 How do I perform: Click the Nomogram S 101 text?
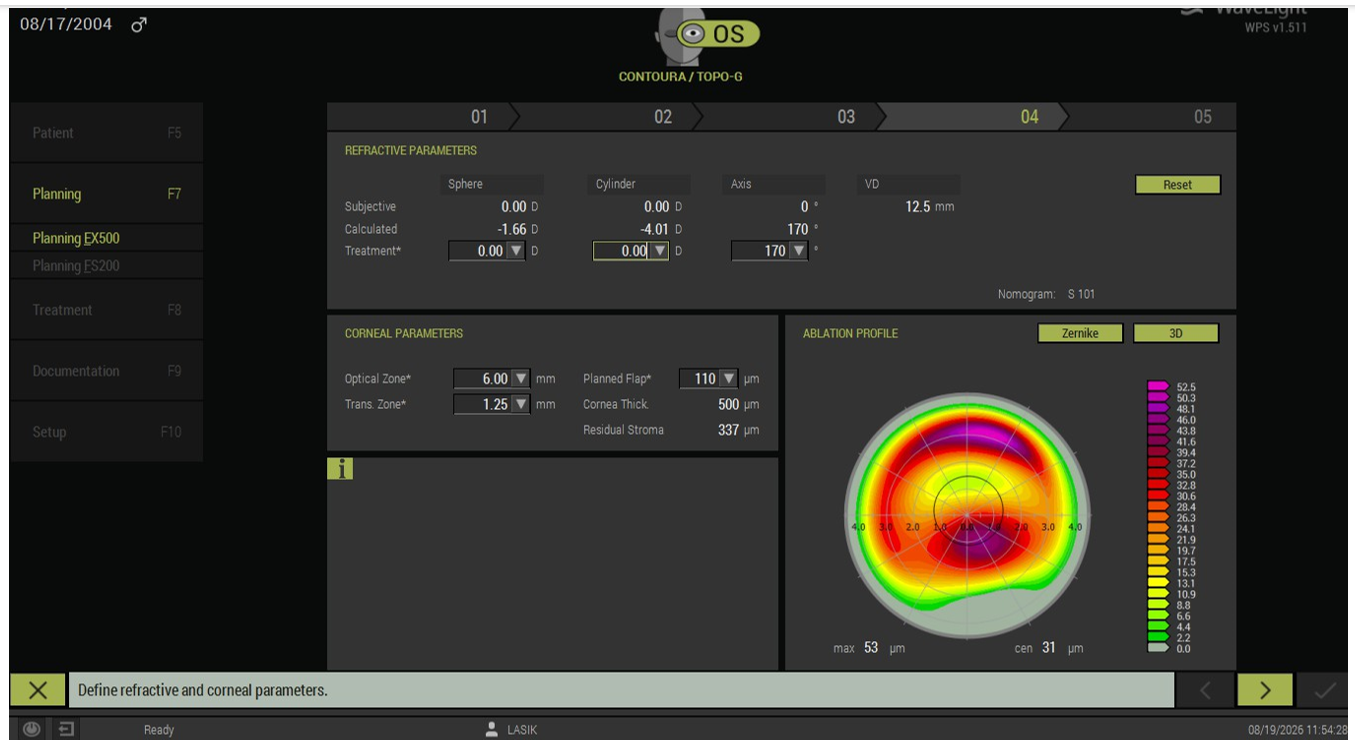click(1046, 294)
